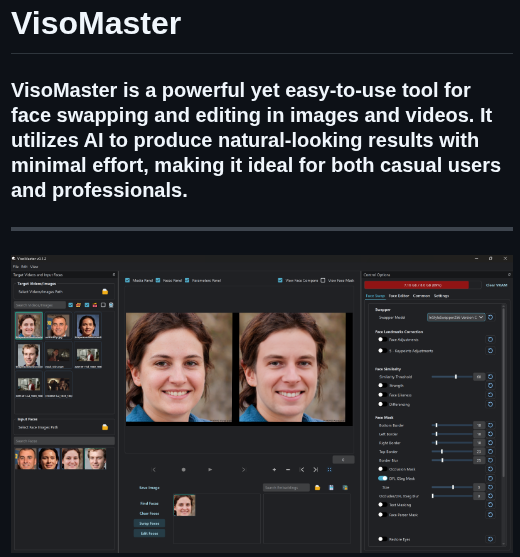Click the reset icon next to Swapper Model
Viewport: 520px width, 557px height.
coord(491,317)
